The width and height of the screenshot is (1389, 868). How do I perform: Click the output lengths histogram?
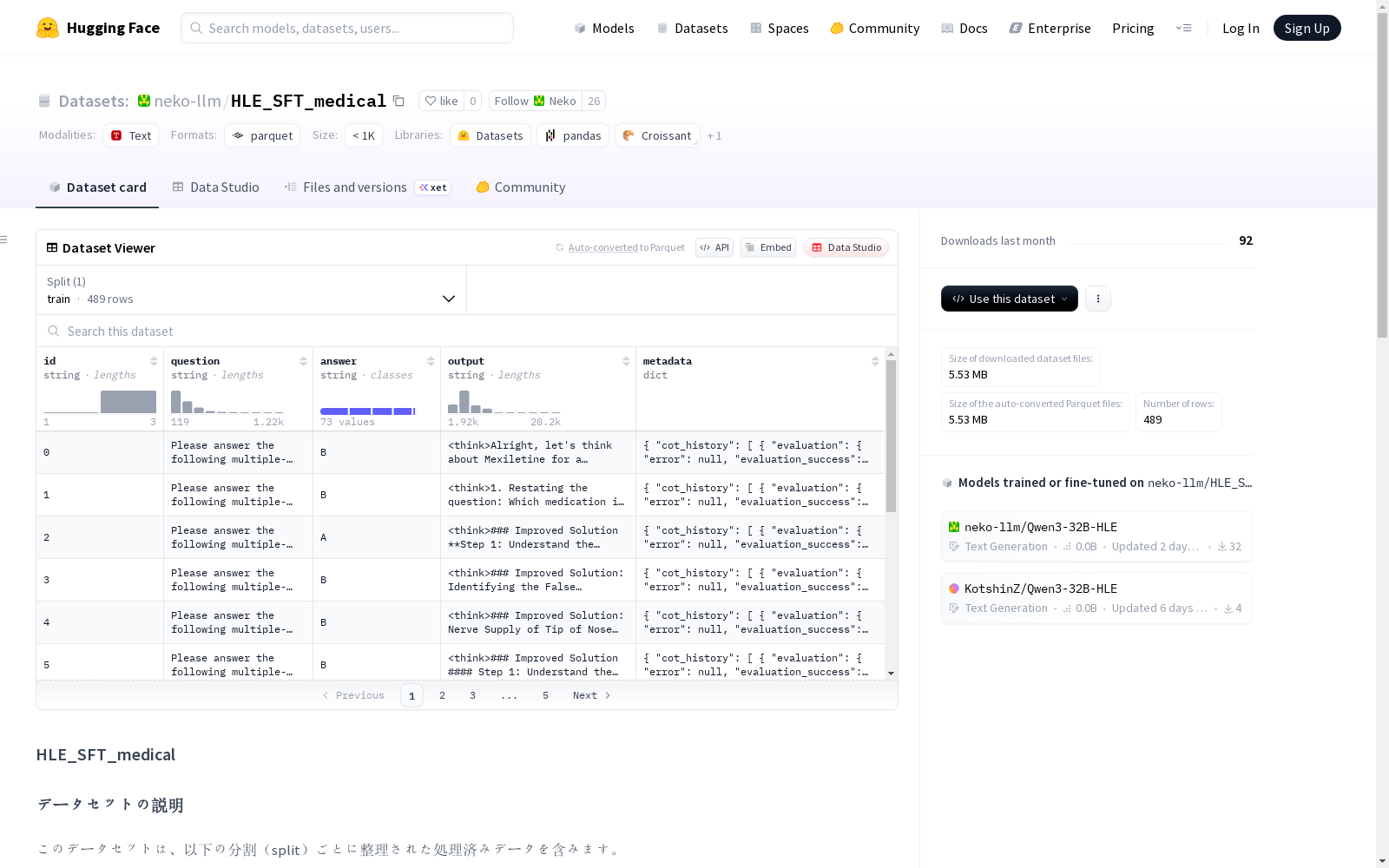pyautogui.click(x=504, y=402)
